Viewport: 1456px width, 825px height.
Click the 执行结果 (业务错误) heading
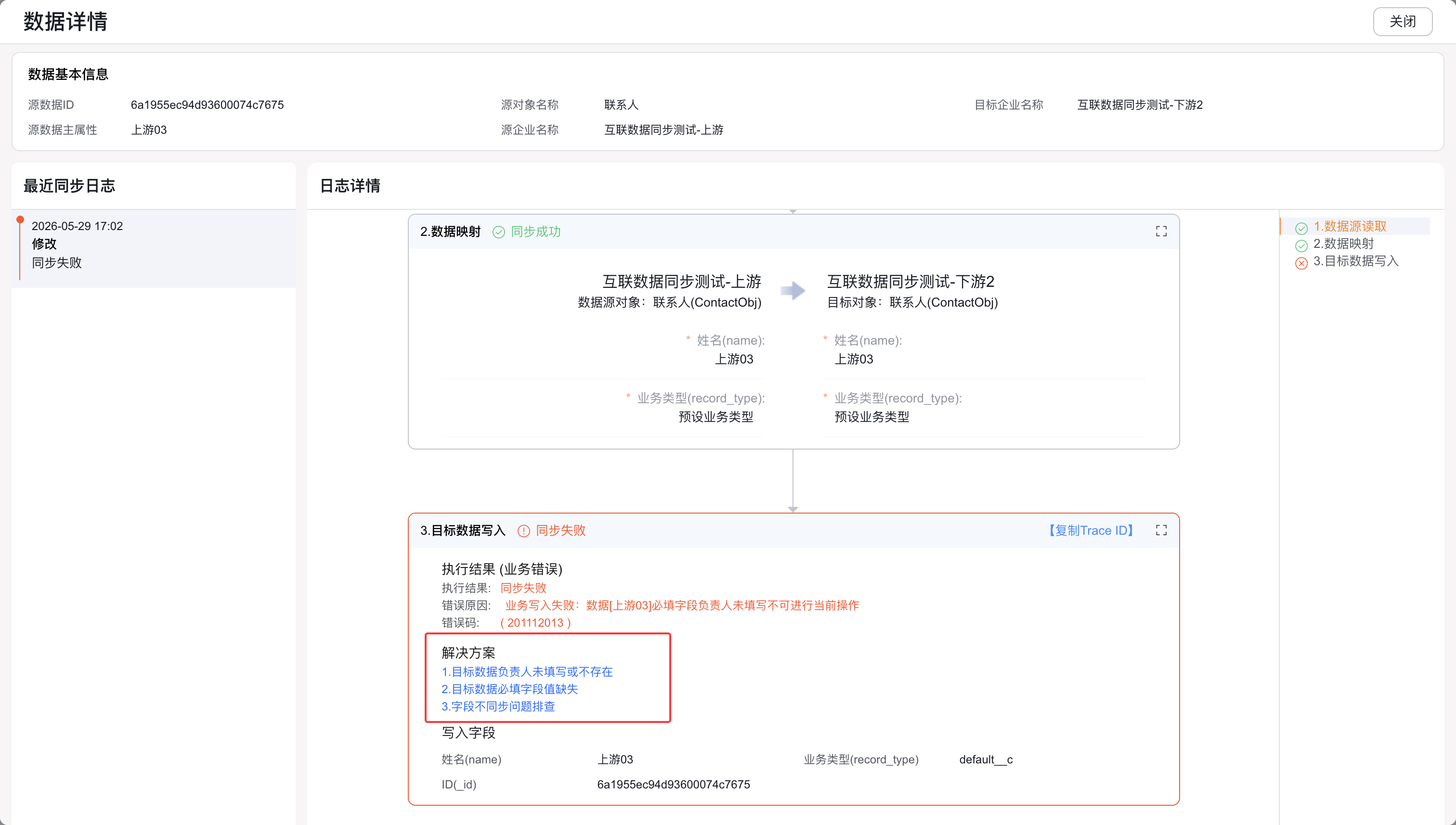(502, 569)
